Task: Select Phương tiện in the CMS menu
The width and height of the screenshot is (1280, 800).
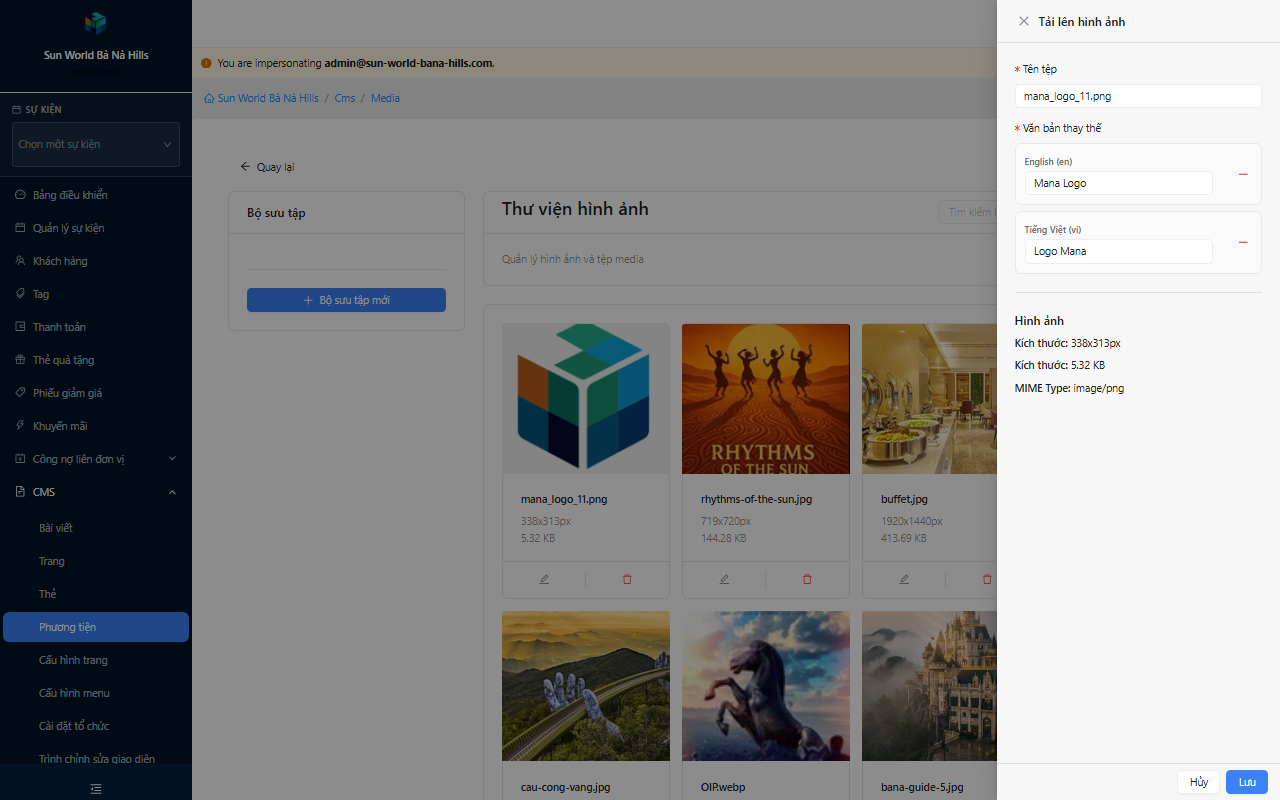Action: (96, 627)
